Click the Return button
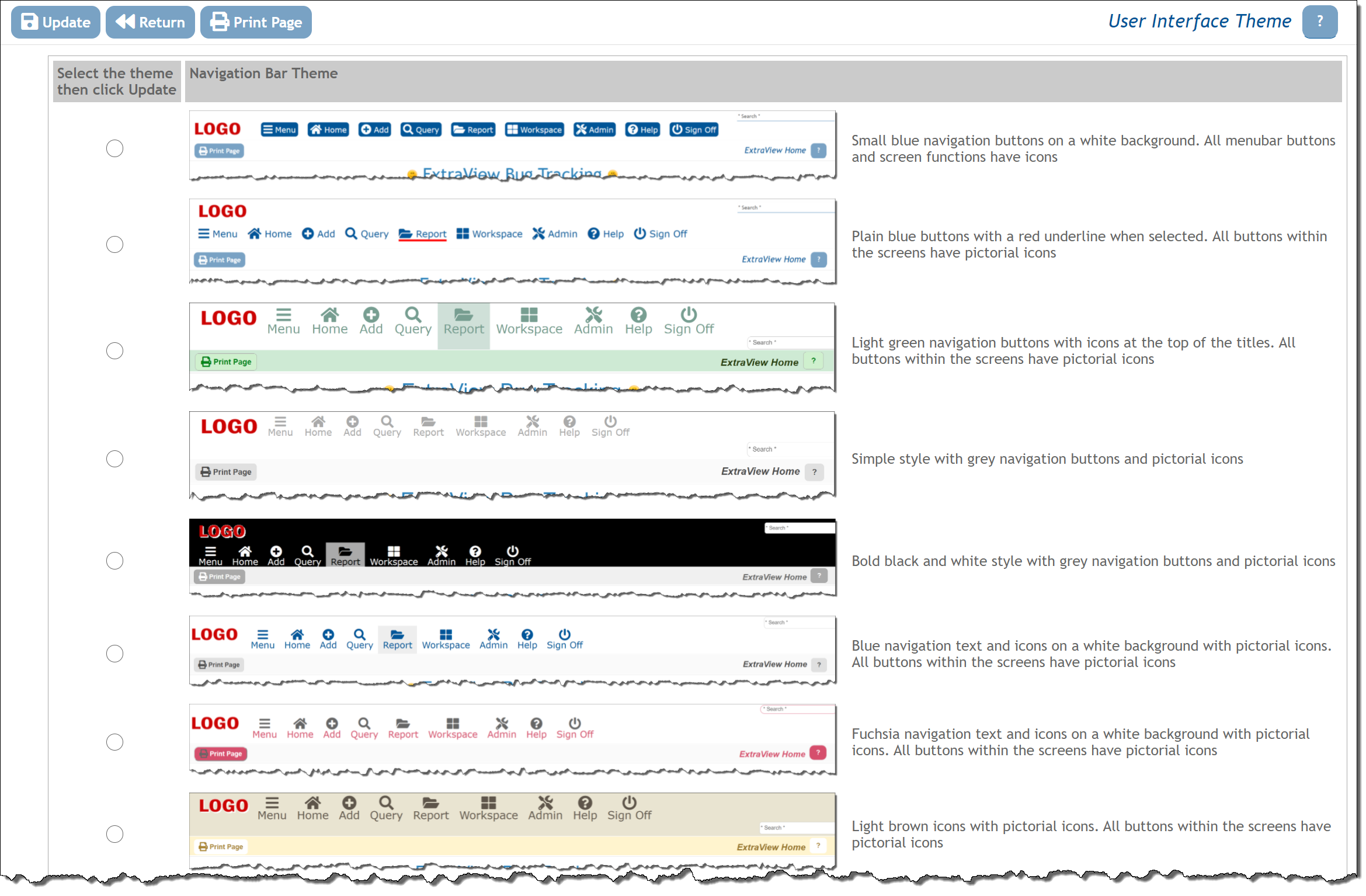Viewport: 1366px width, 896px height. [150, 22]
